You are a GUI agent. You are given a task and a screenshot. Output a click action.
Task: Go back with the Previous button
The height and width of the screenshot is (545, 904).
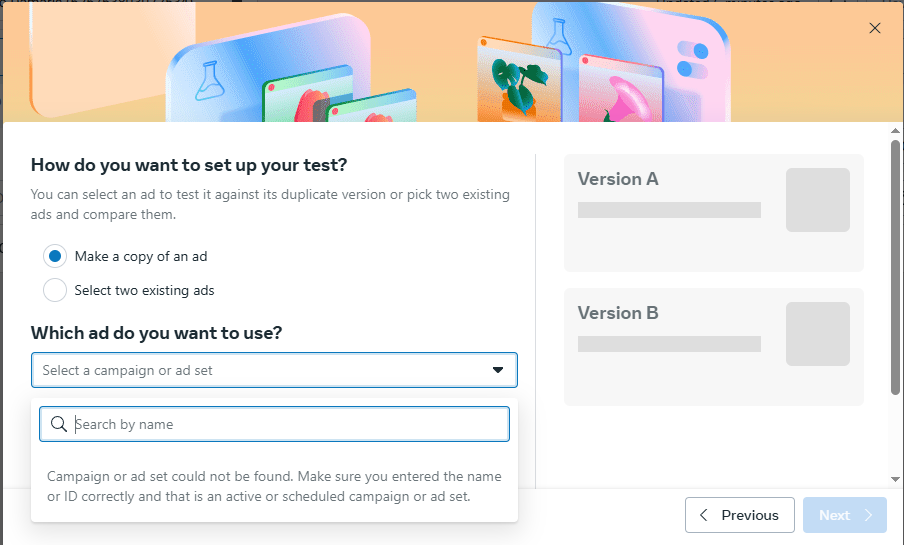(x=740, y=515)
